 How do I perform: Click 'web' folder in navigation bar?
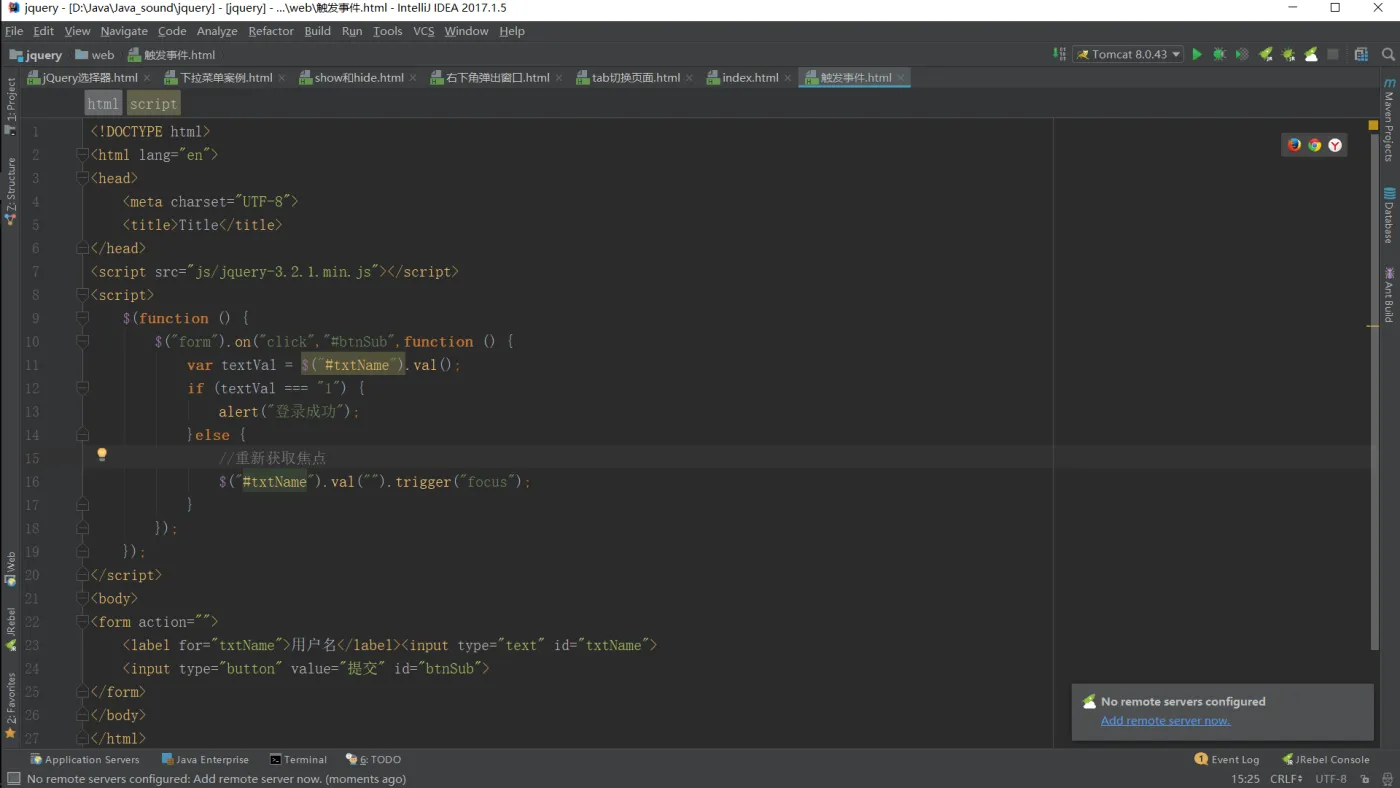click(95, 55)
